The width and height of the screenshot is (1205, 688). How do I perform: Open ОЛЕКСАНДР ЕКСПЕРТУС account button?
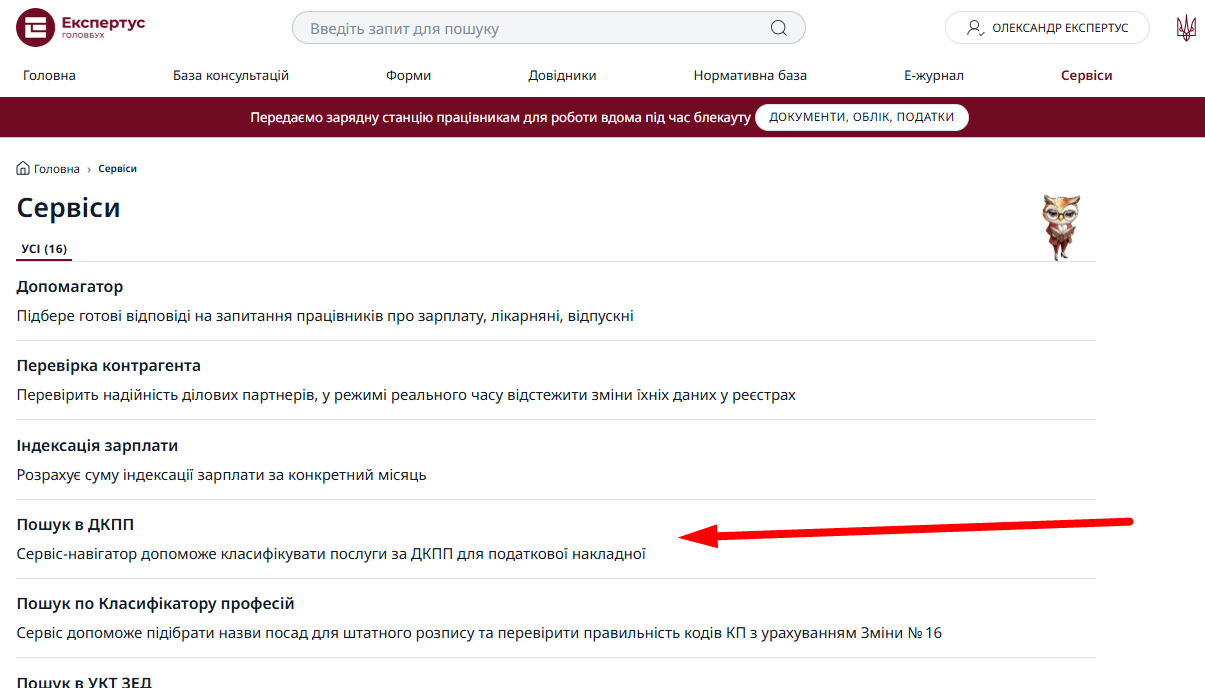tap(1058, 28)
